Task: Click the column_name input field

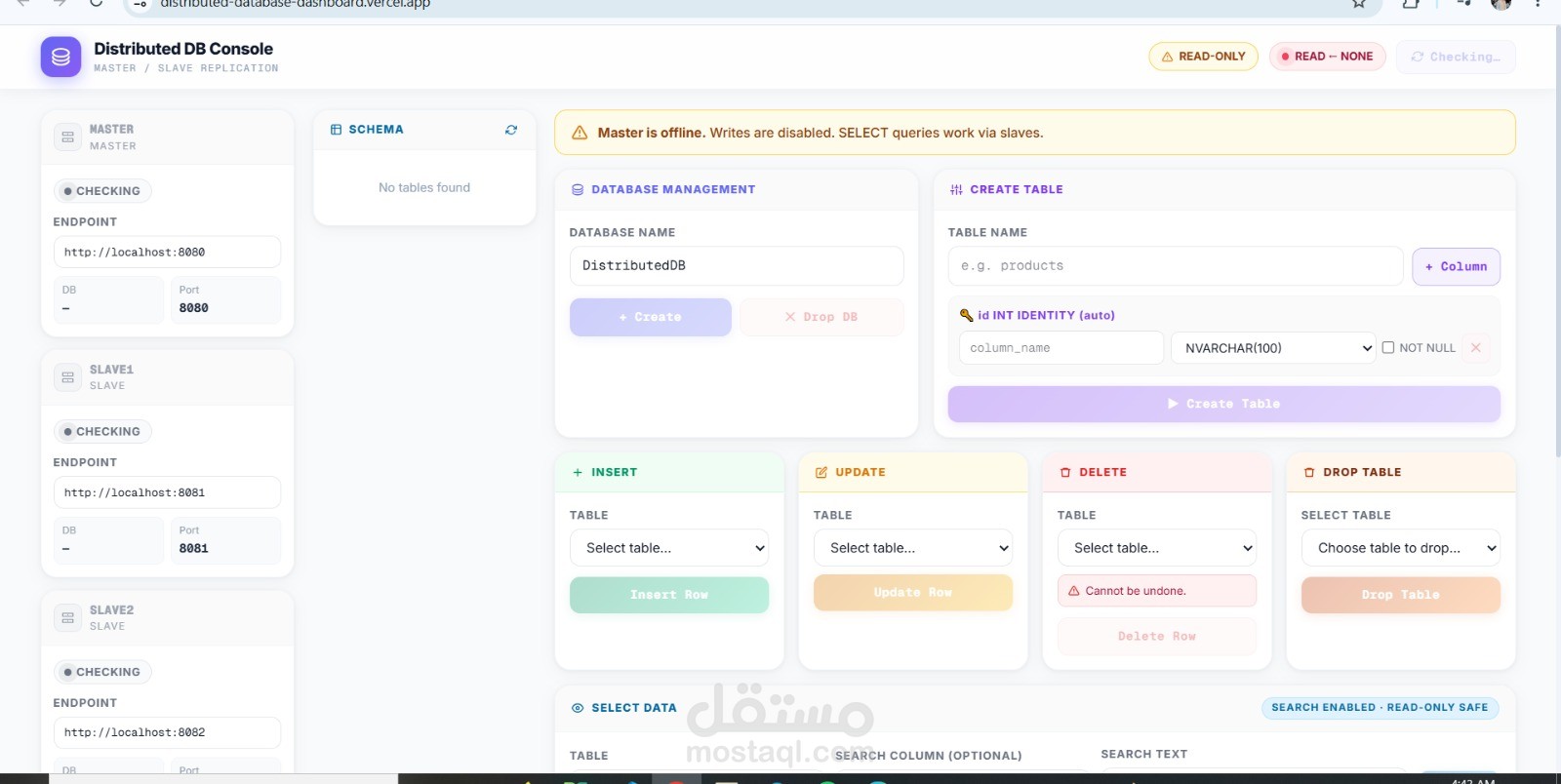Action: coord(1061,348)
